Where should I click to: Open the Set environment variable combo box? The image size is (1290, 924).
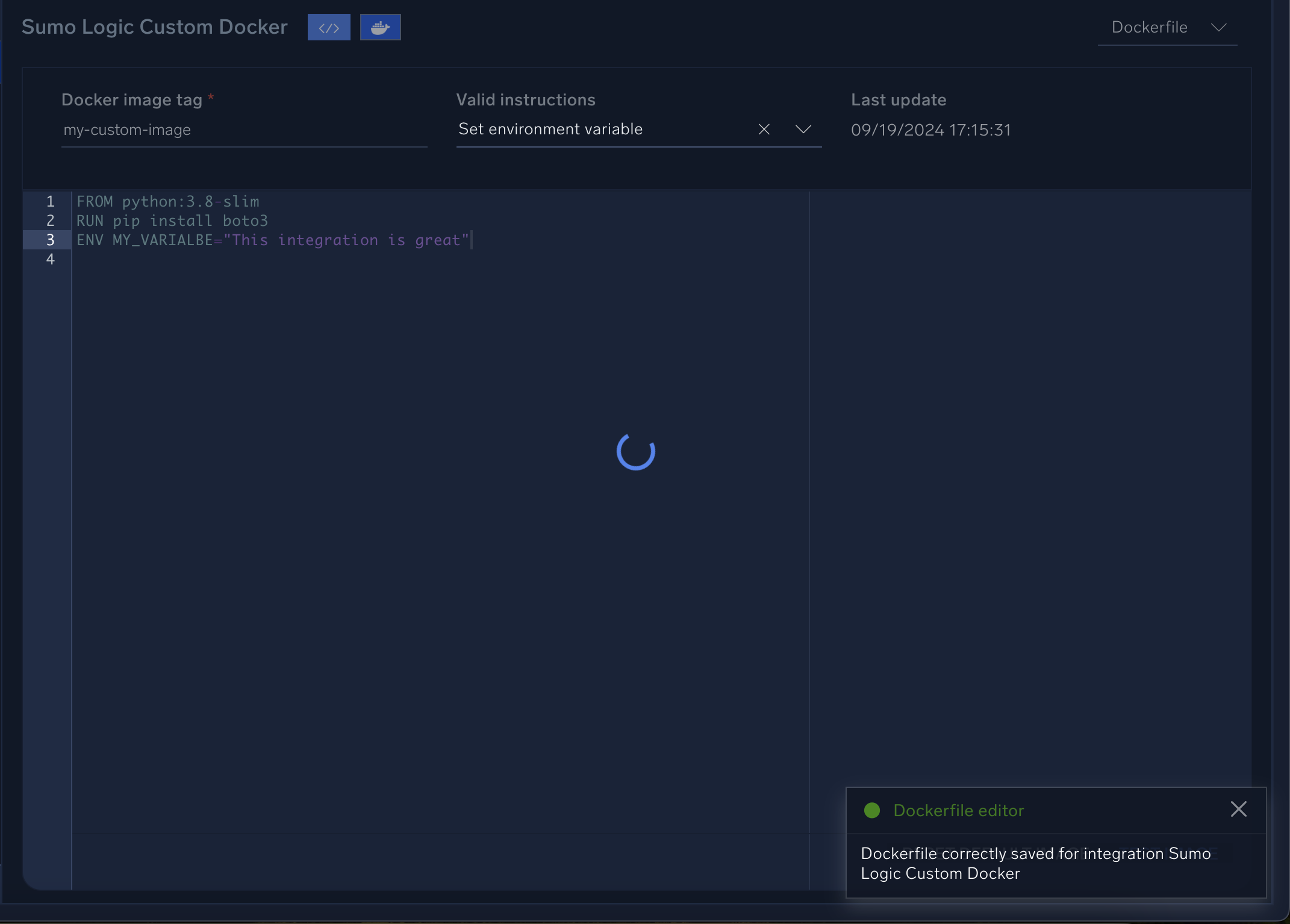coord(602,129)
